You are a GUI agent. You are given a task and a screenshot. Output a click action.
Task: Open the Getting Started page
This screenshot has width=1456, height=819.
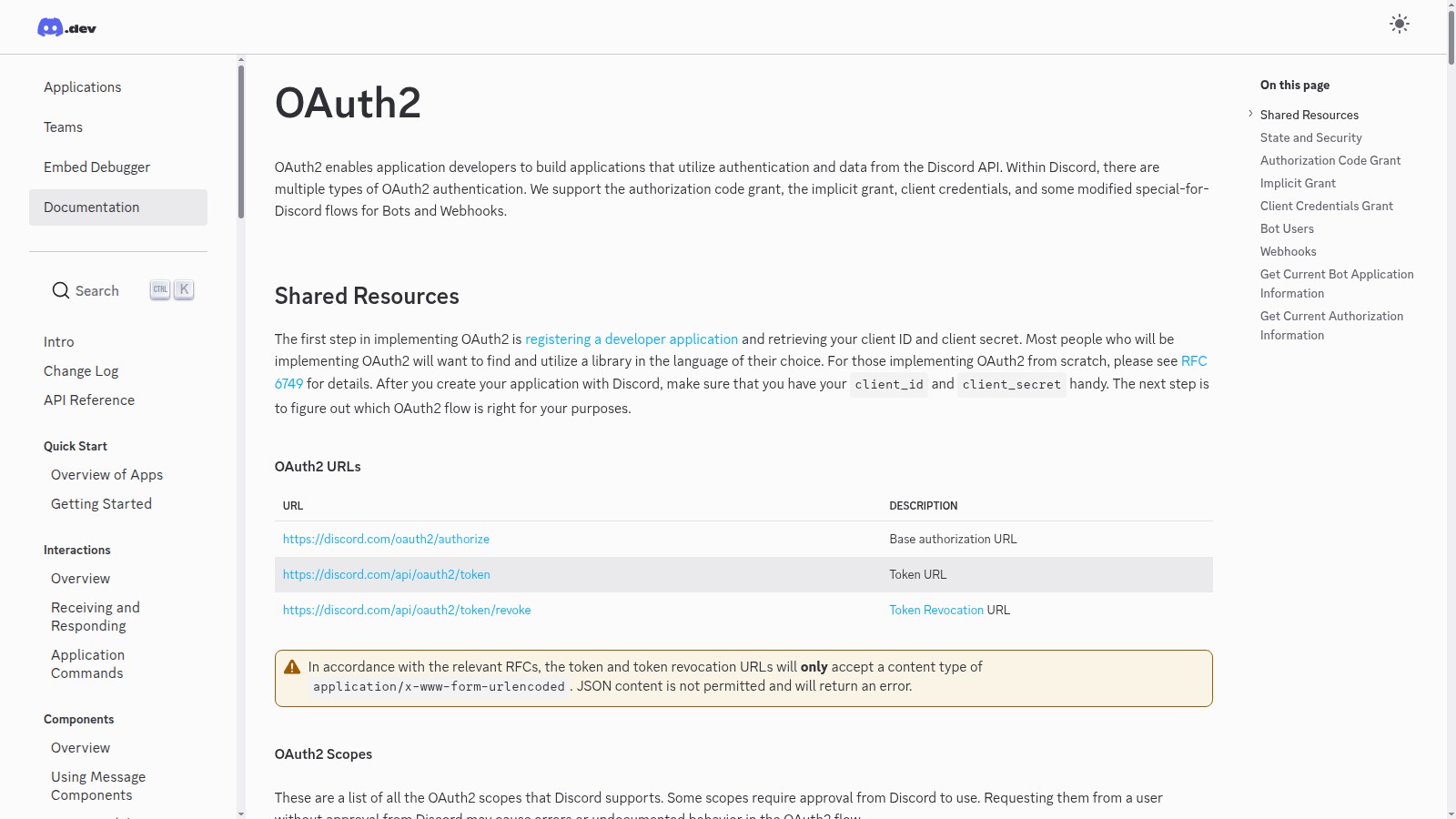[x=102, y=504]
